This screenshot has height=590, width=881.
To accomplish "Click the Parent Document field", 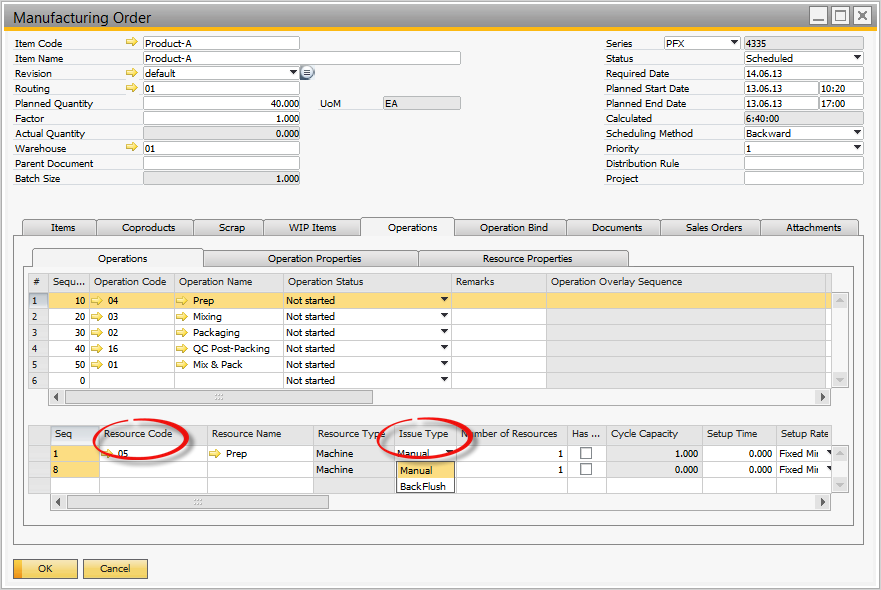I will [x=221, y=163].
